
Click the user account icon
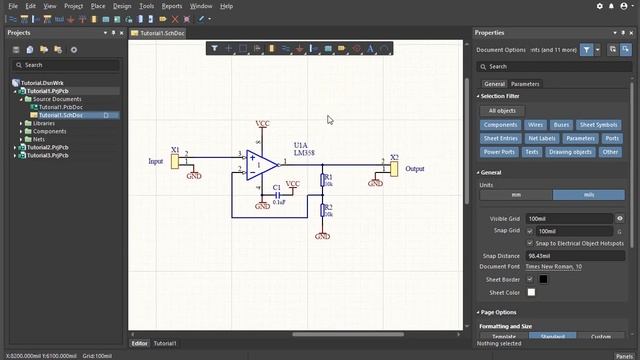[x=624, y=6]
